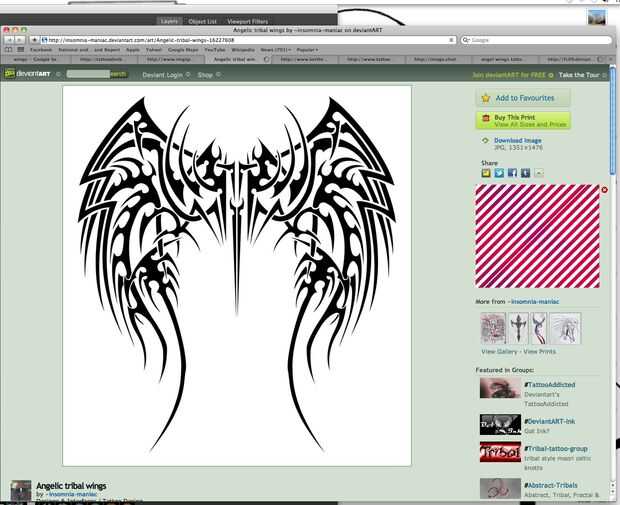Viewport: 620px width, 505px height.
Task: Click the artist avatar beside the title
Action: [x=21, y=491]
